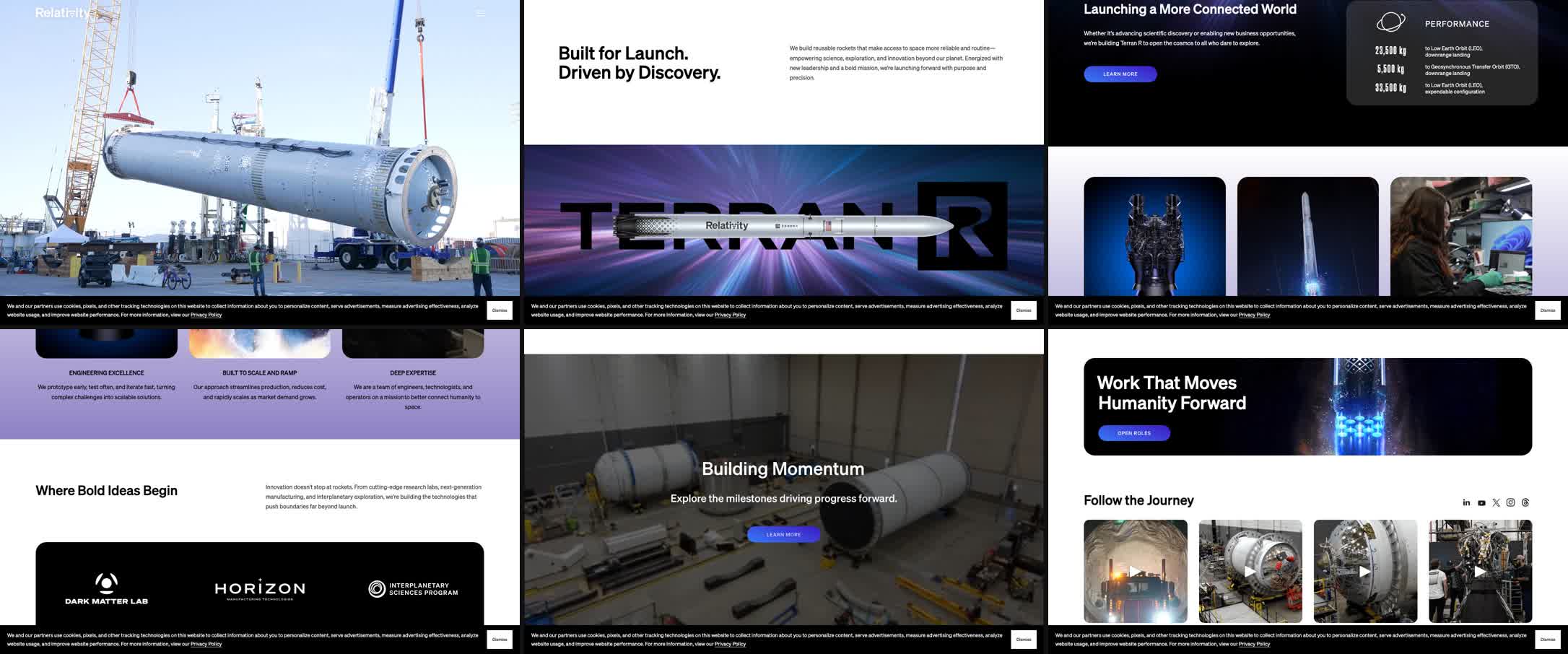
Task: Open Privacy Policy link under Follow the Journey videos
Action: coord(1254,644)
